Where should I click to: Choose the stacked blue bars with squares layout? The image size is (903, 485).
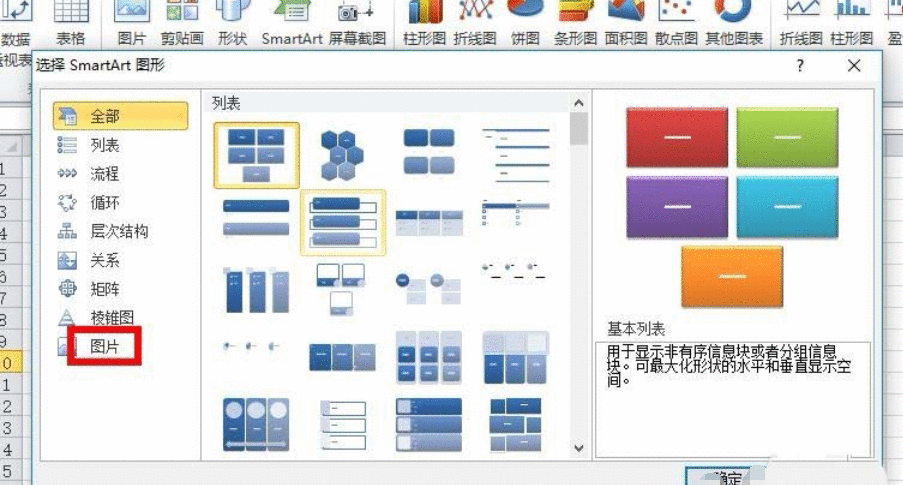coord(429,425)
